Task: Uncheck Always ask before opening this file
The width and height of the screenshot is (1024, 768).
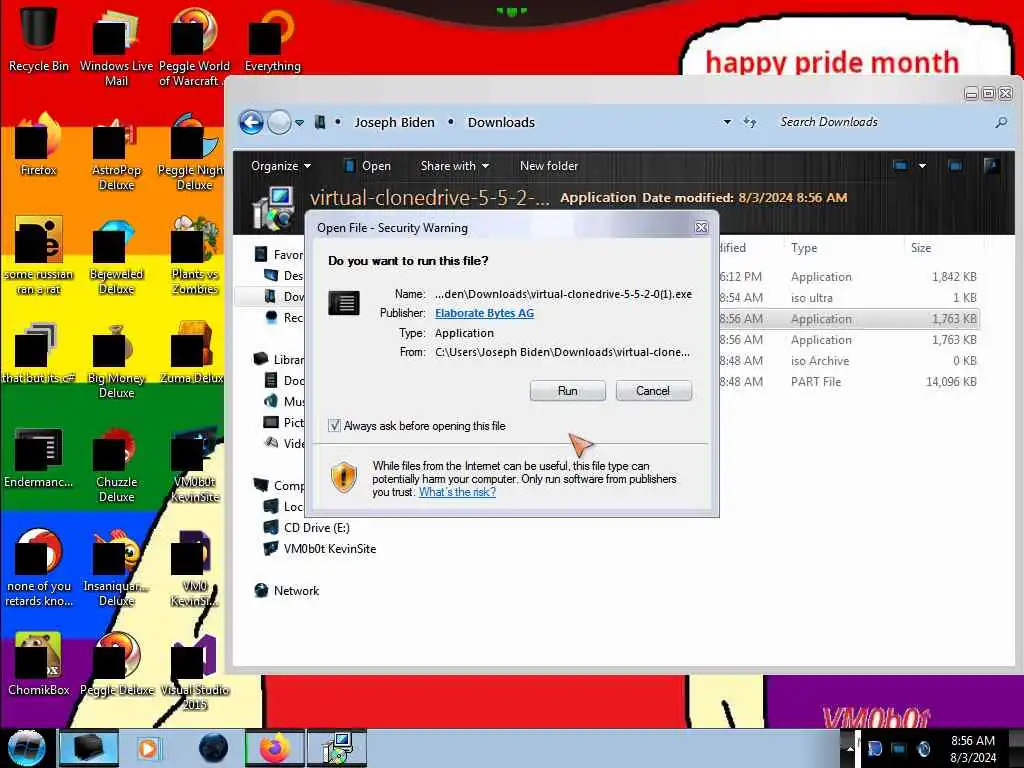Action: [334, 426]
